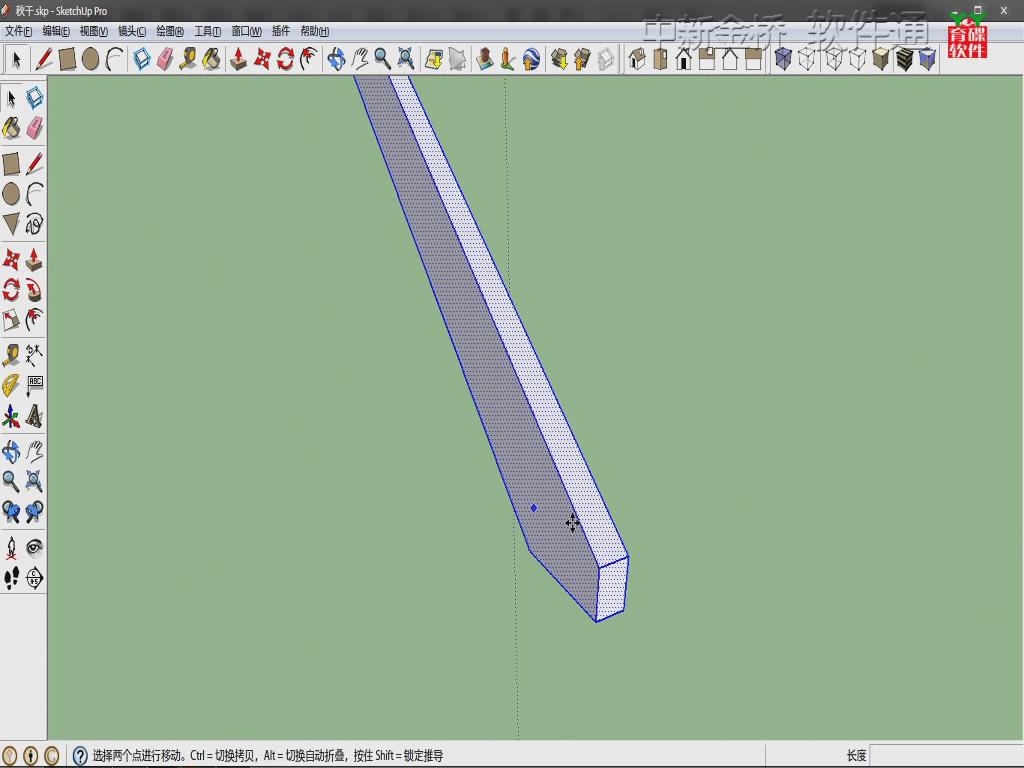Screen dimensions: 1024x768
Task: Select the Walk footprints tool
Action: tap(11, 578)
